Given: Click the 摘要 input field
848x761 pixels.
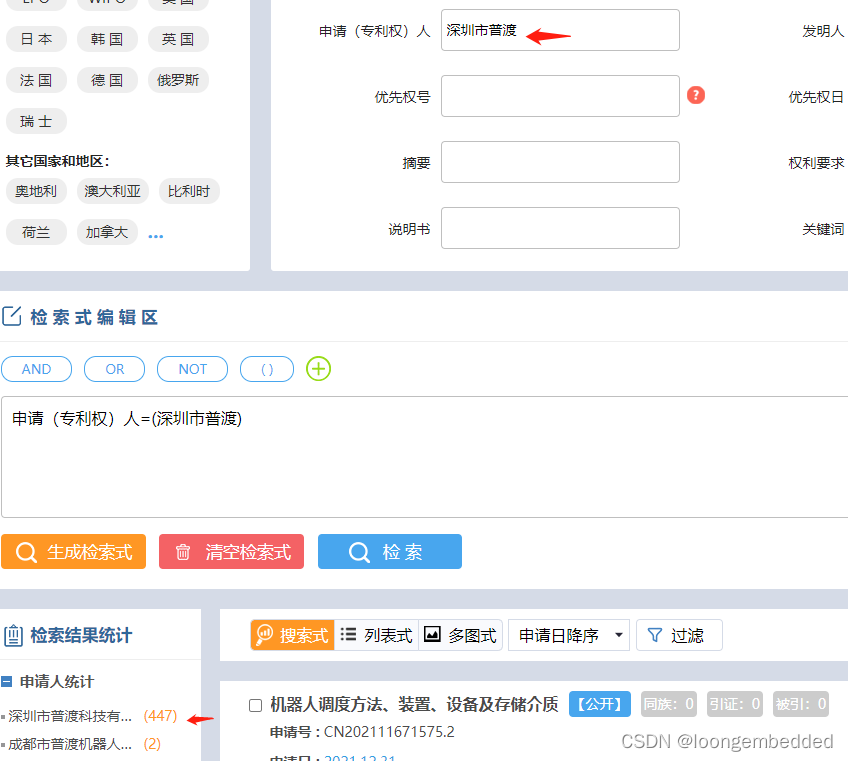Looking at the screenshot, I should (560, 162).
